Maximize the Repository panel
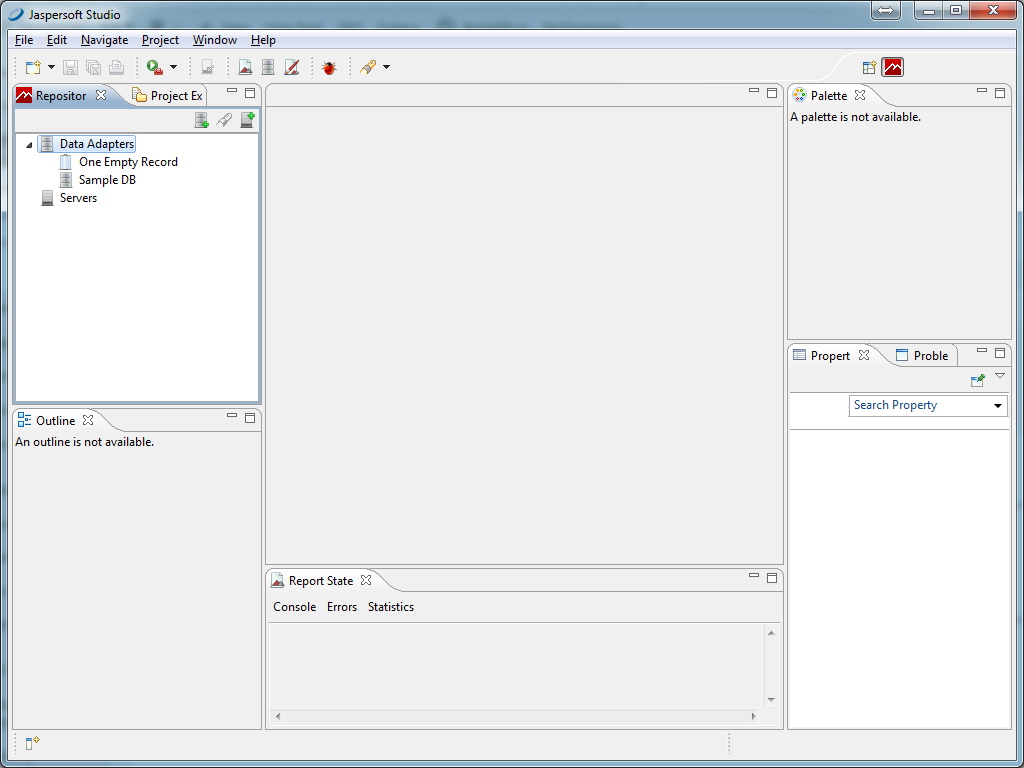 [x=250, y=93]
